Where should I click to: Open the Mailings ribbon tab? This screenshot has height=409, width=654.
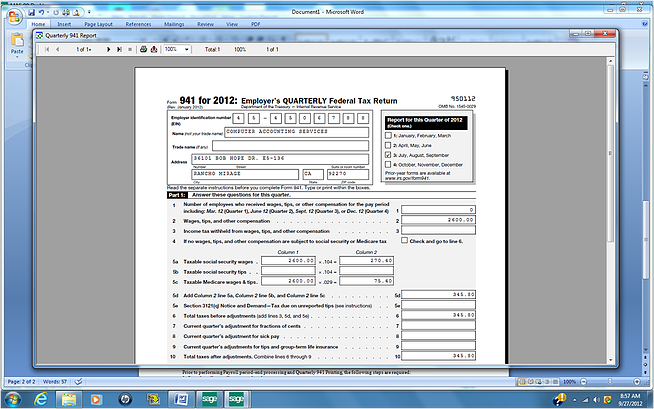(174, 24)
